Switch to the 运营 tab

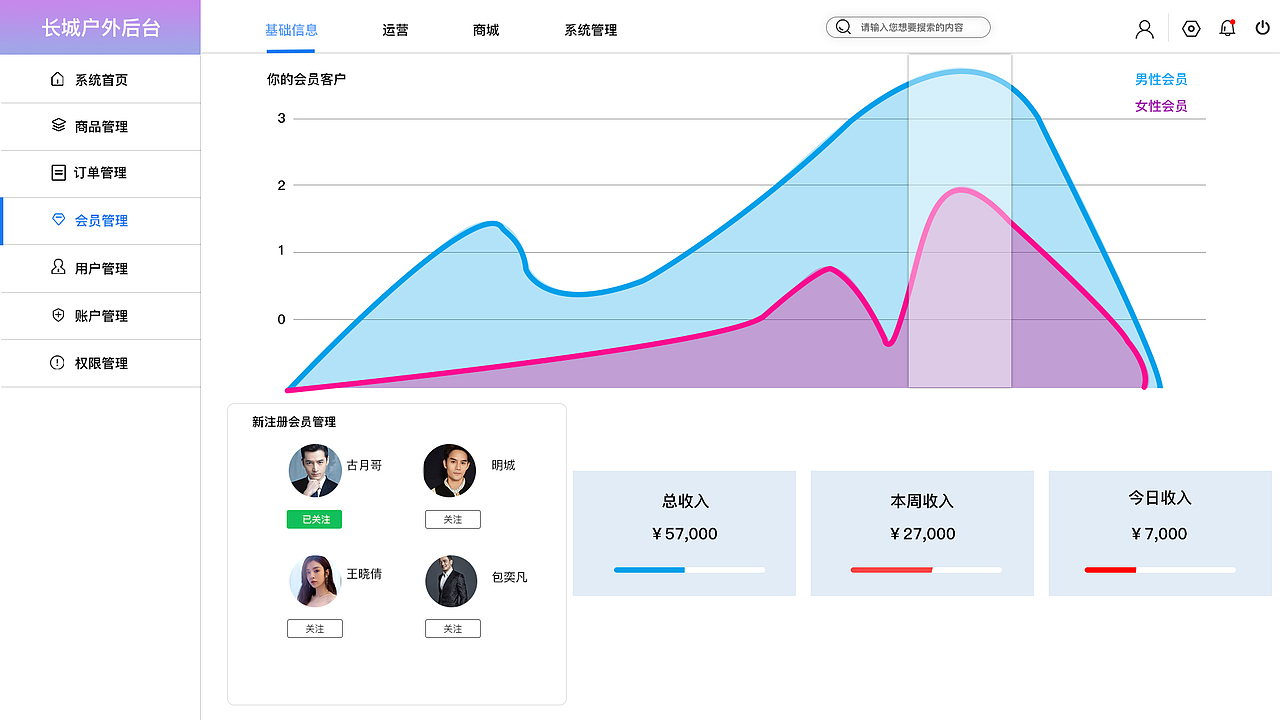395,30
